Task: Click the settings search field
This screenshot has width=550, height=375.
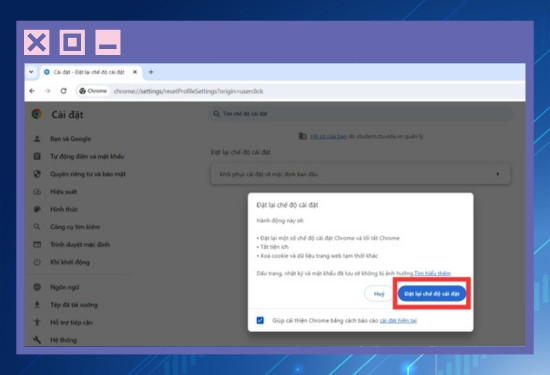Action: pyautogui.click(x=361, y=114)
